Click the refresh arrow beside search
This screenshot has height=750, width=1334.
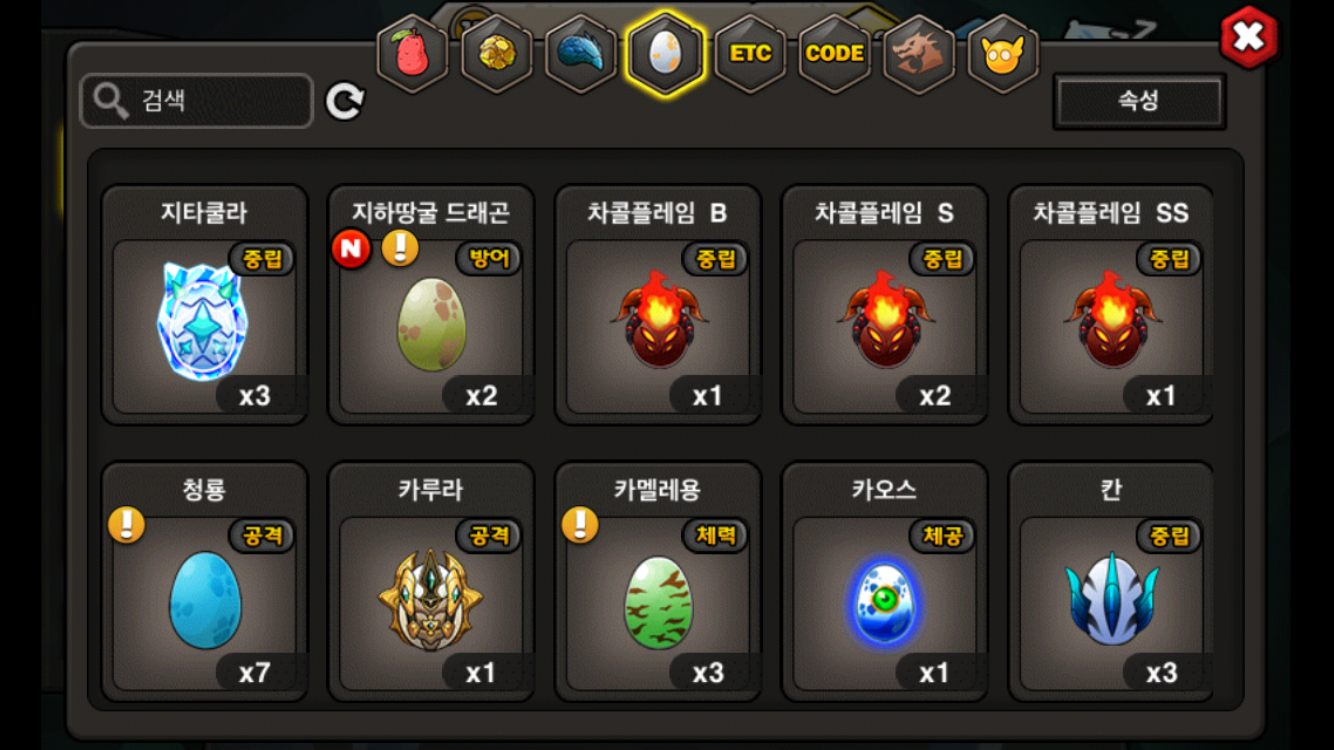[345, 101]
